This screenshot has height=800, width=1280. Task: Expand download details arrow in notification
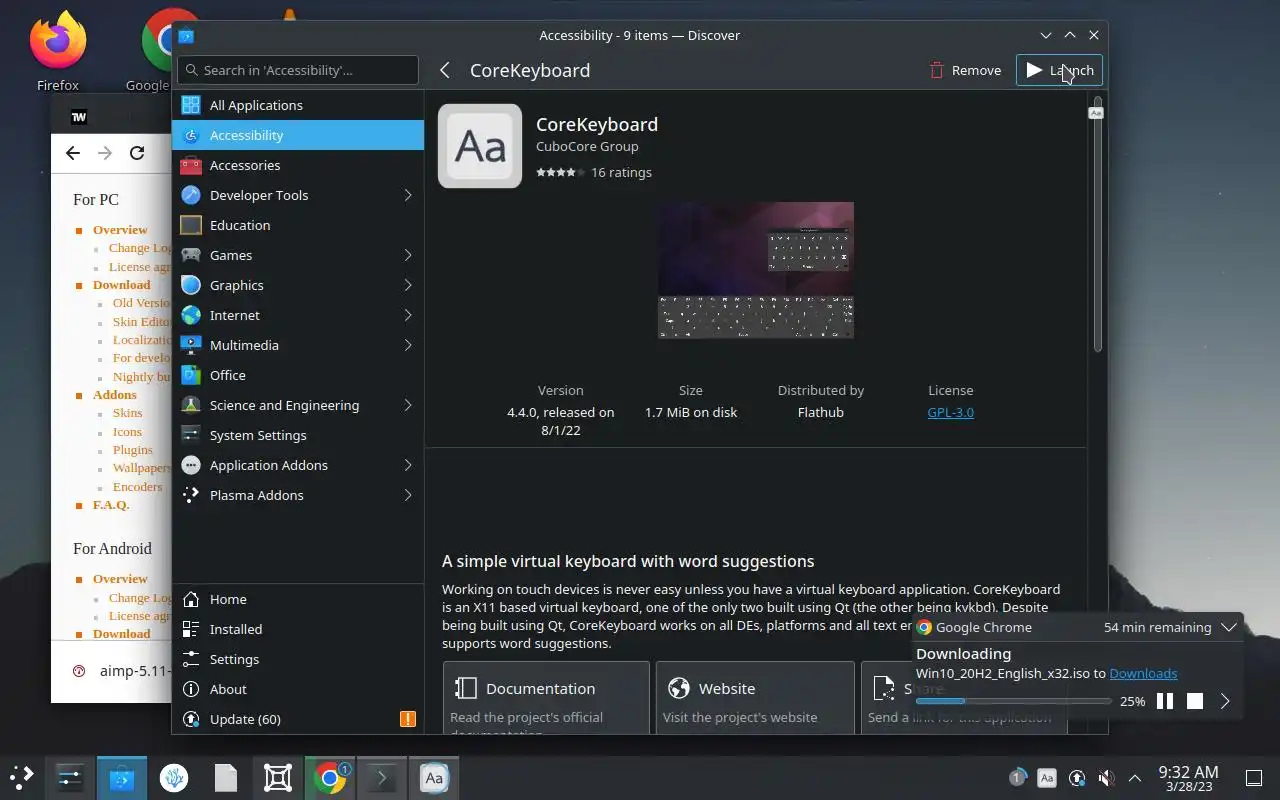coord(1225,701)
